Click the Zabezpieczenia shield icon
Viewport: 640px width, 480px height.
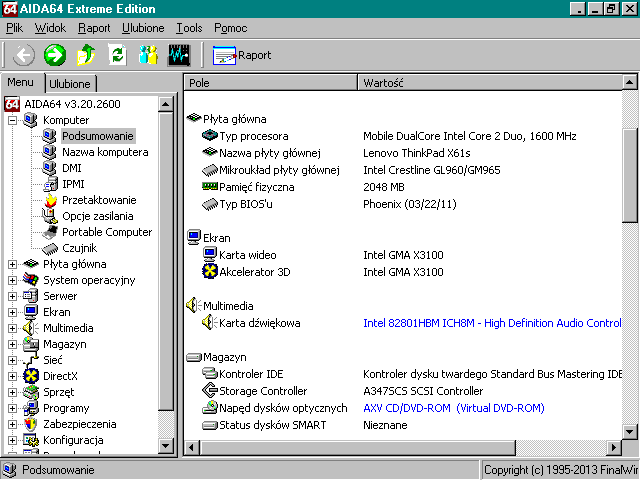tap(30, 424)
